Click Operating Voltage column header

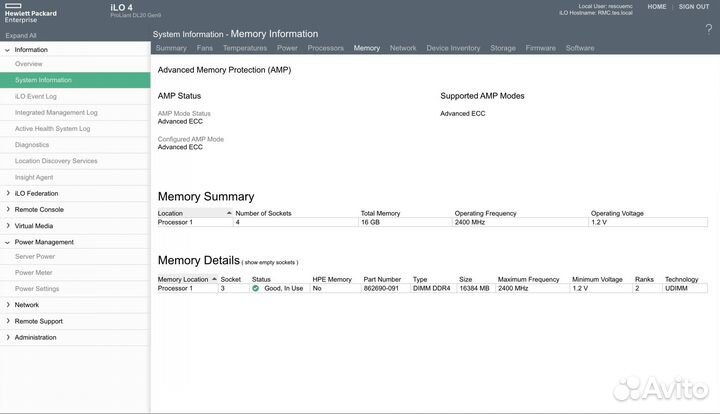[x=617, y=213]
